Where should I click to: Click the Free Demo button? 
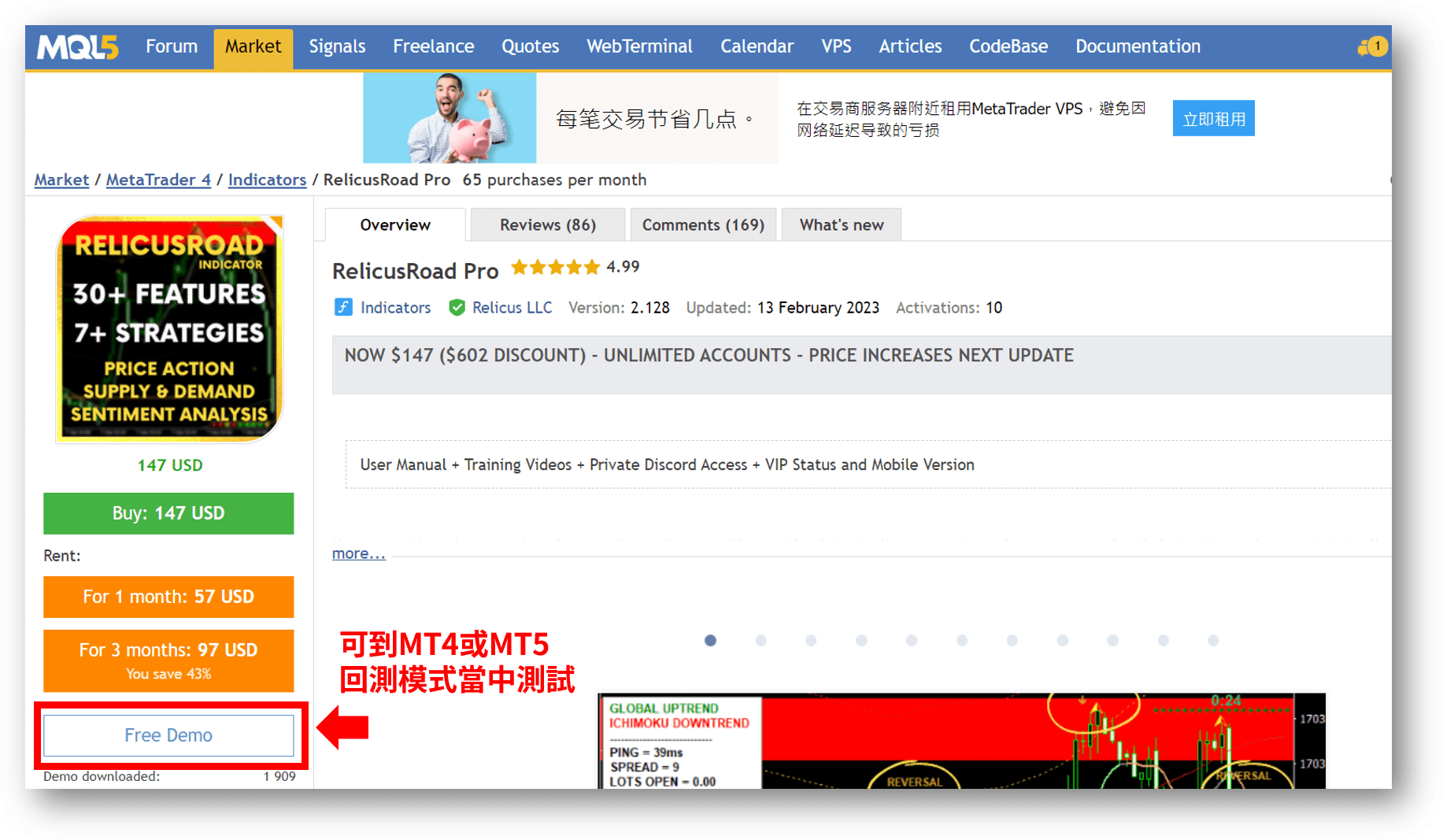tap(168, 735)
